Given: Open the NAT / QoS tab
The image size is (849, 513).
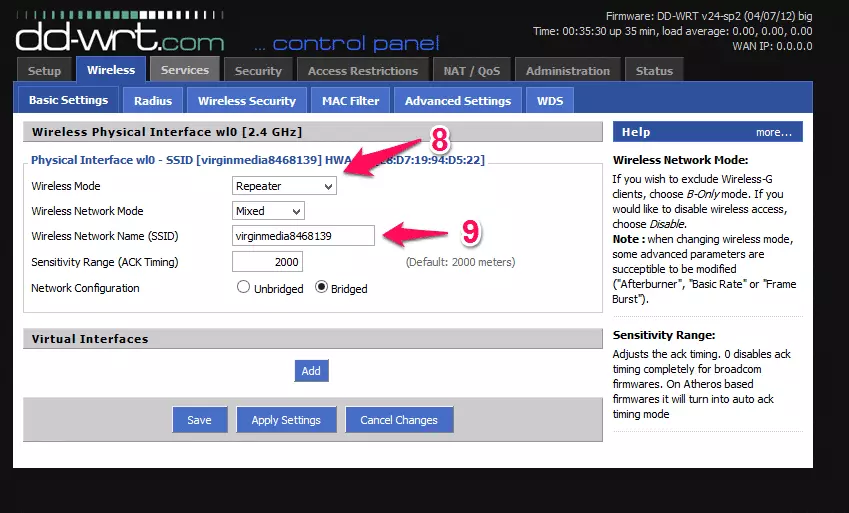Looking at the screenshot, I should [472, 71].
